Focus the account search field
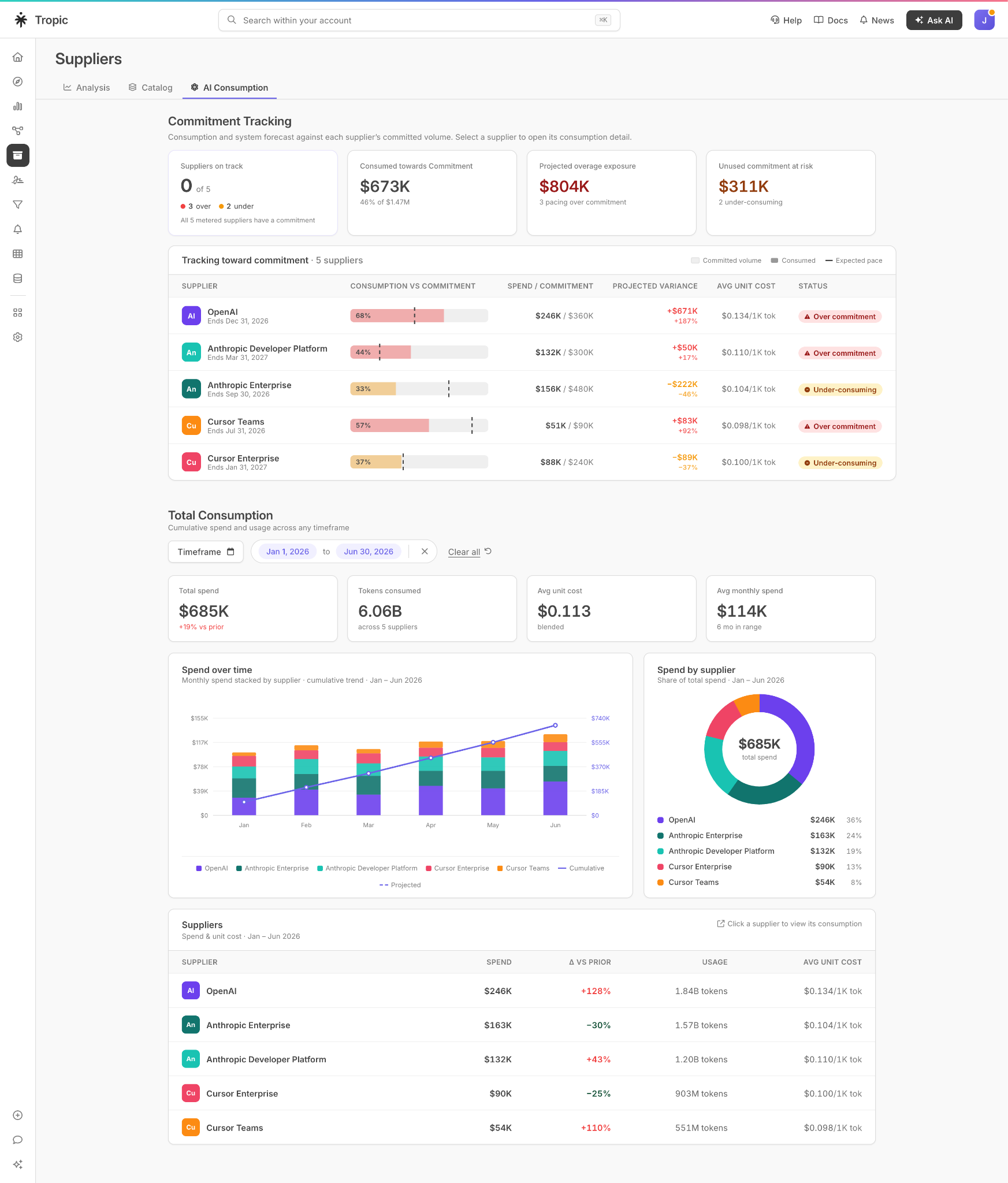 (x=419, y=20)
